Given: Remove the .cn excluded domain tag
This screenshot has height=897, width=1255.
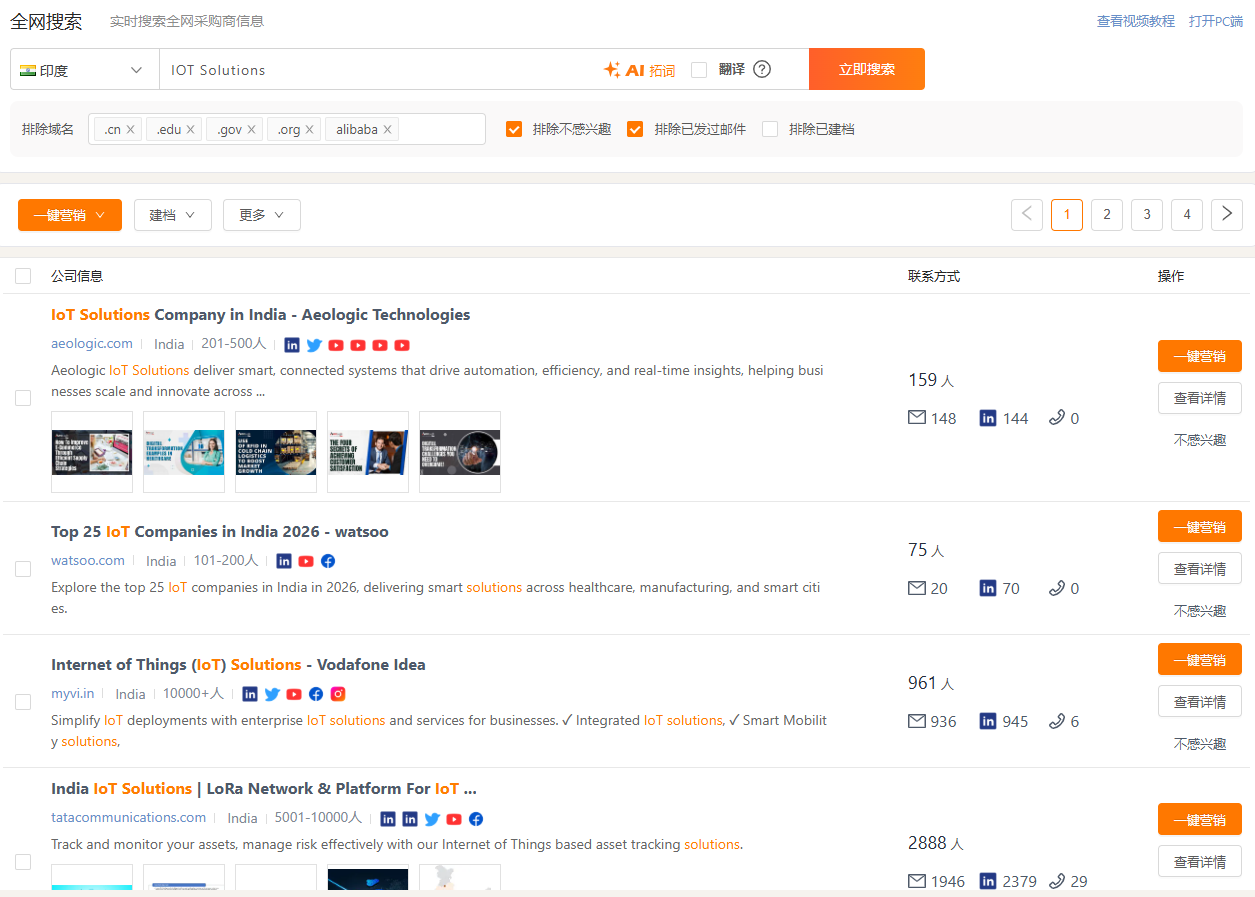Looking at the screenshot, I should click(x=130, y=129).
